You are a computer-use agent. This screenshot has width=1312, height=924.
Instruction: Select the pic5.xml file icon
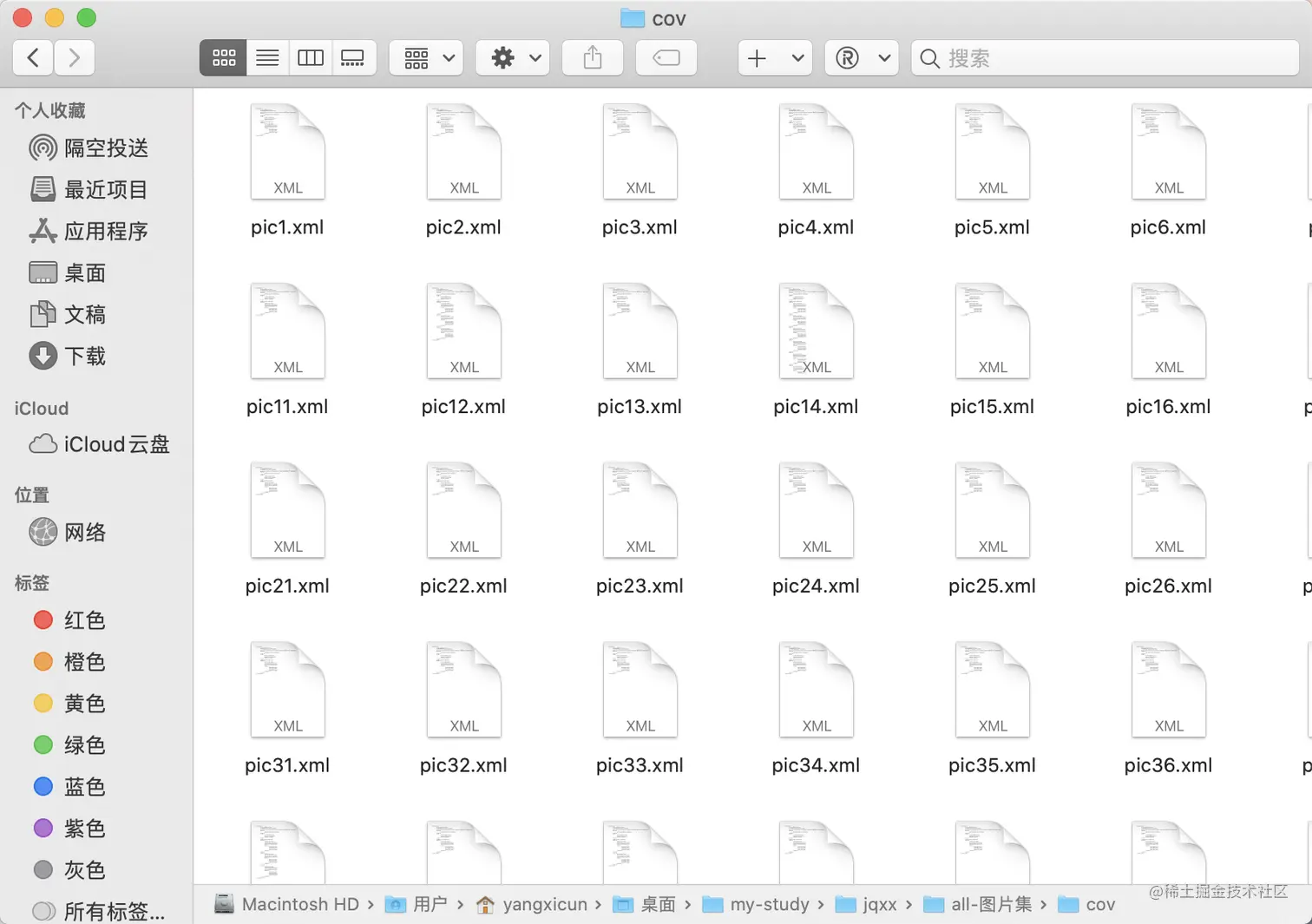tap(993, 152)
